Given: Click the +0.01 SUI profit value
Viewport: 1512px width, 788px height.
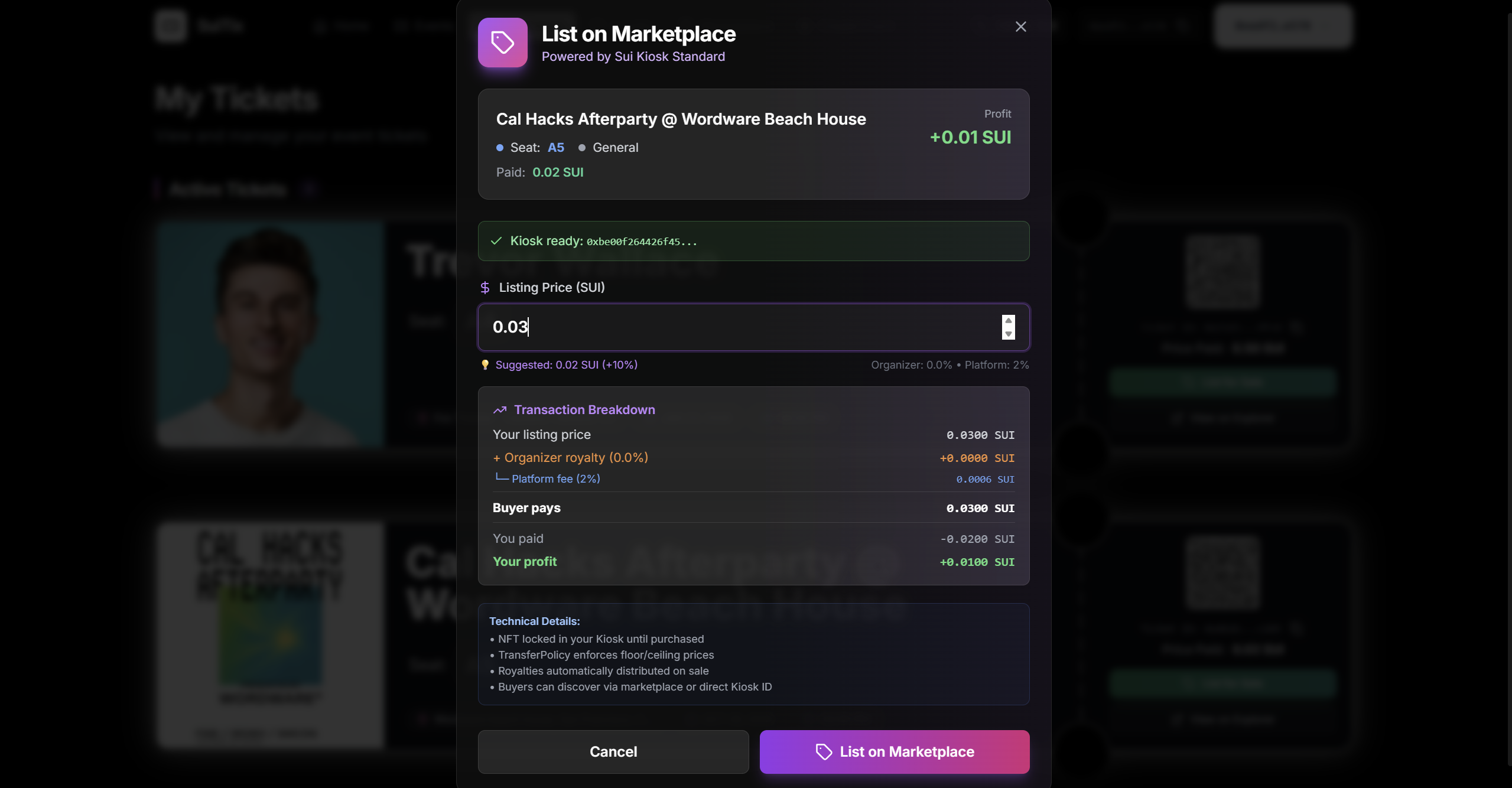Looking at the screenshot, I should 970,137.
